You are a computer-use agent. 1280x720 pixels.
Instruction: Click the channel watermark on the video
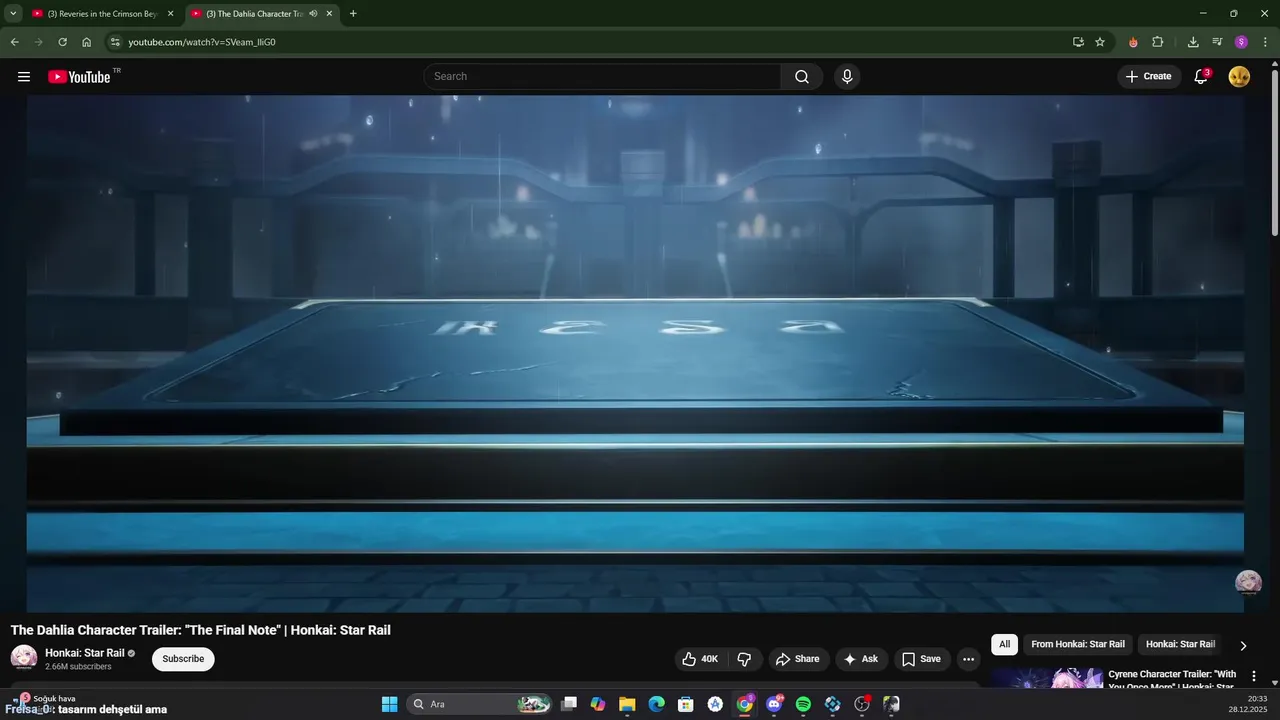coord(1248,583)
